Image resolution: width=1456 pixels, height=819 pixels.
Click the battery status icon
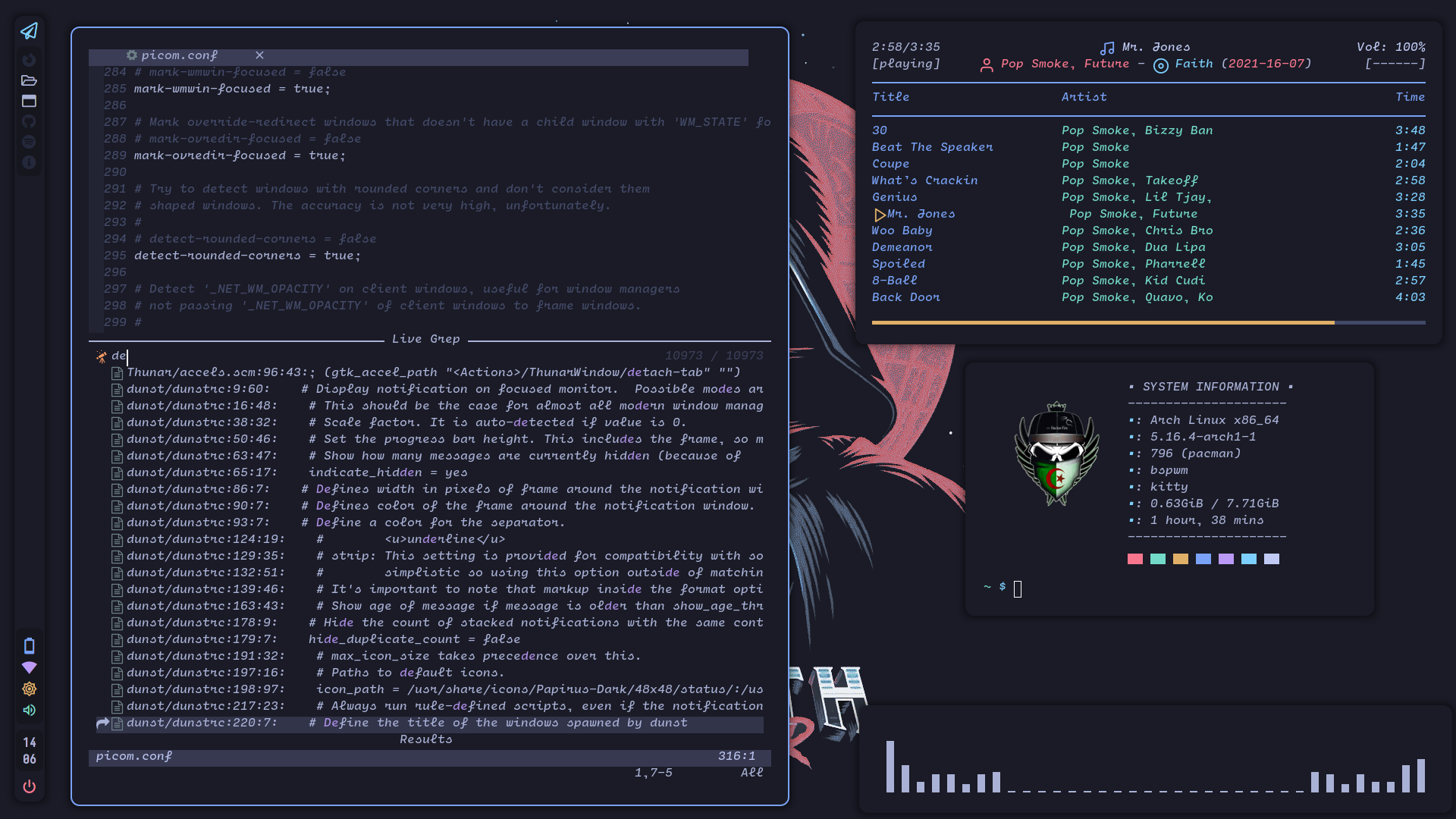(29, 646)
